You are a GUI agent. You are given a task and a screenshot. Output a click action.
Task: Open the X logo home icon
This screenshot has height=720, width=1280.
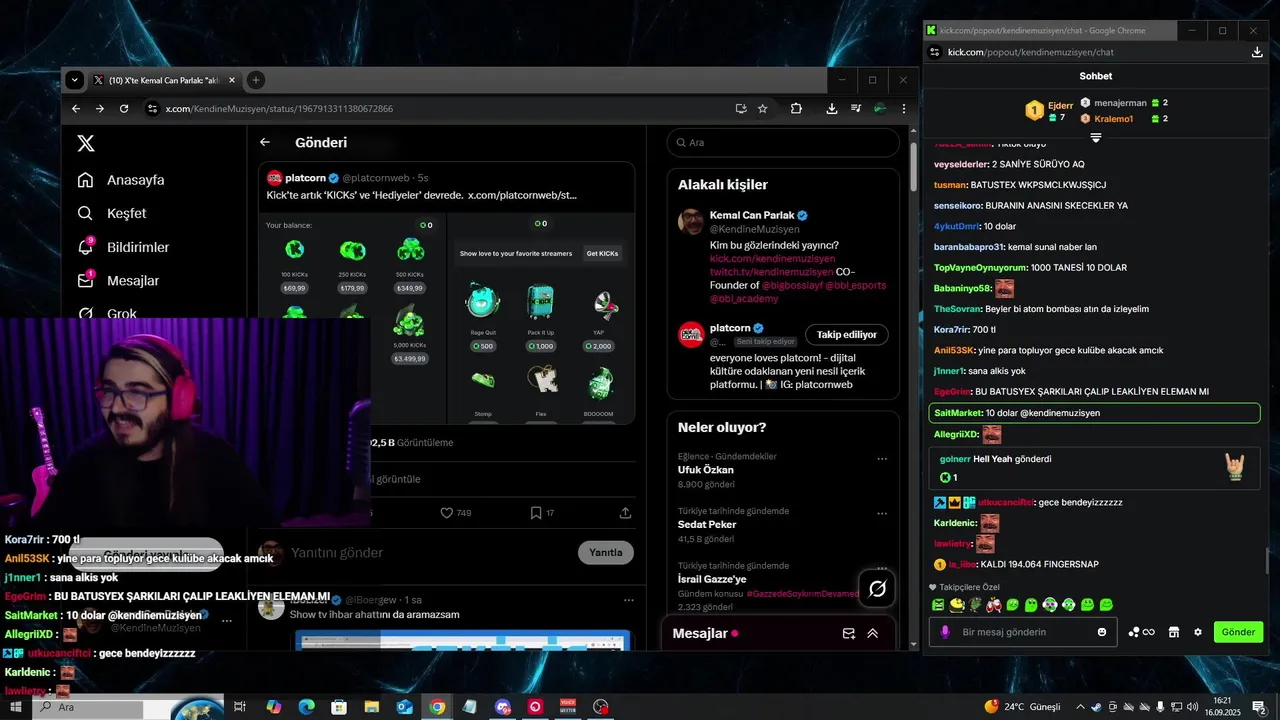[x=86, y=143]
